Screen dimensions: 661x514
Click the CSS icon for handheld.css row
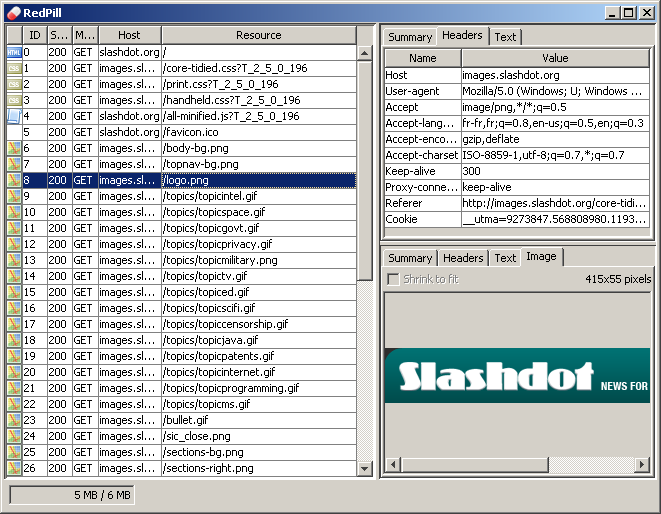[x=14, y=100]
